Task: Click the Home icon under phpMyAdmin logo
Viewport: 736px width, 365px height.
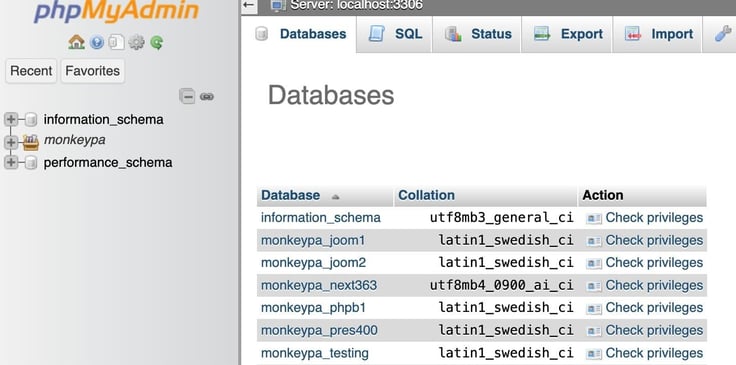Action: click(x=76, y=42)
